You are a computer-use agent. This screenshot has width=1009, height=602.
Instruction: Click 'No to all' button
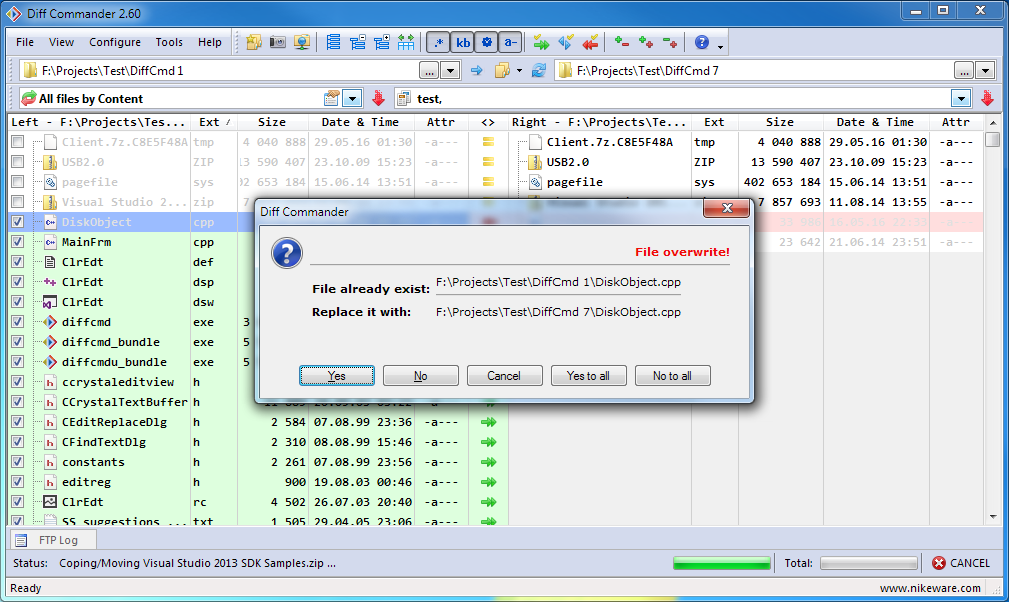[x=672, y=376]
